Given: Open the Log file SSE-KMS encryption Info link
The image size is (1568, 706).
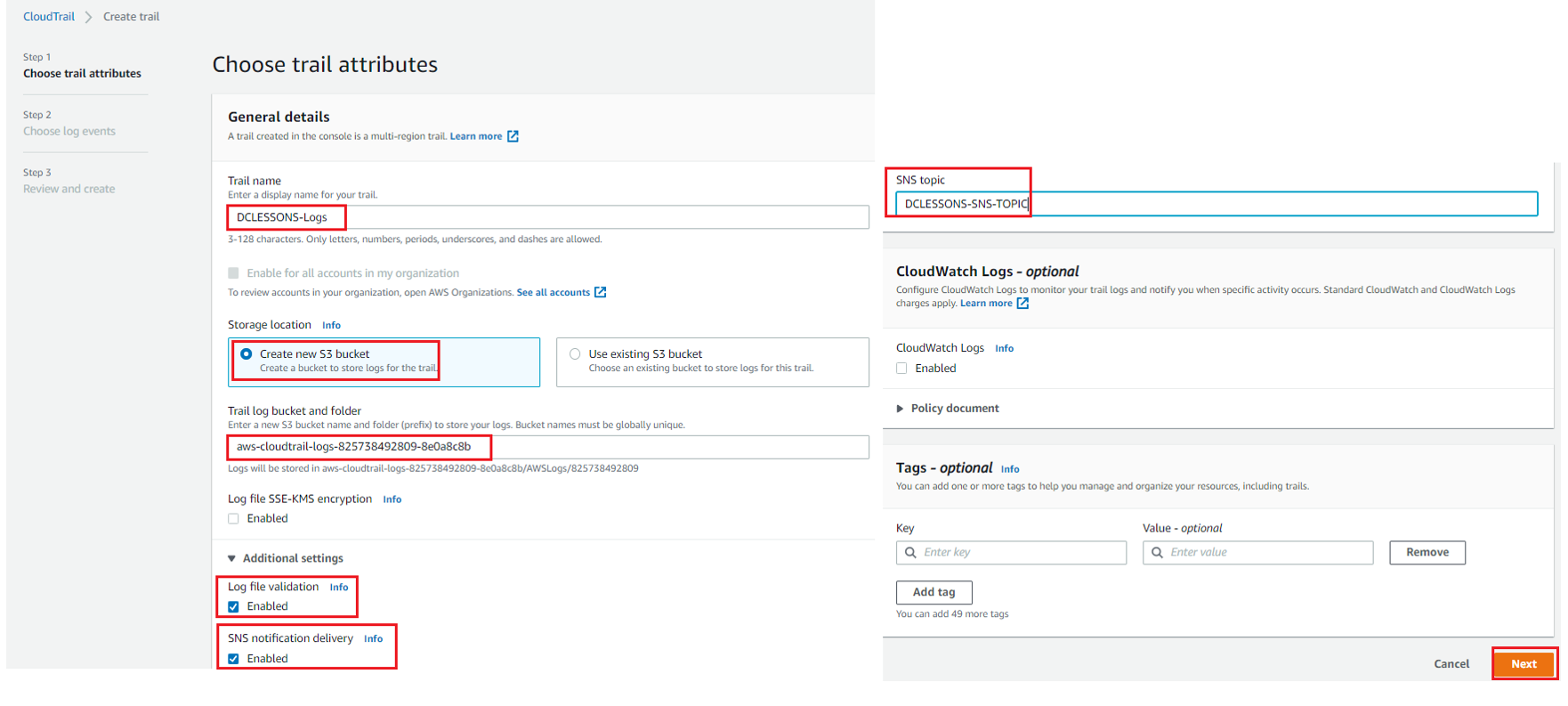Looking at the screenshot, I should click(x=392, y=499).
